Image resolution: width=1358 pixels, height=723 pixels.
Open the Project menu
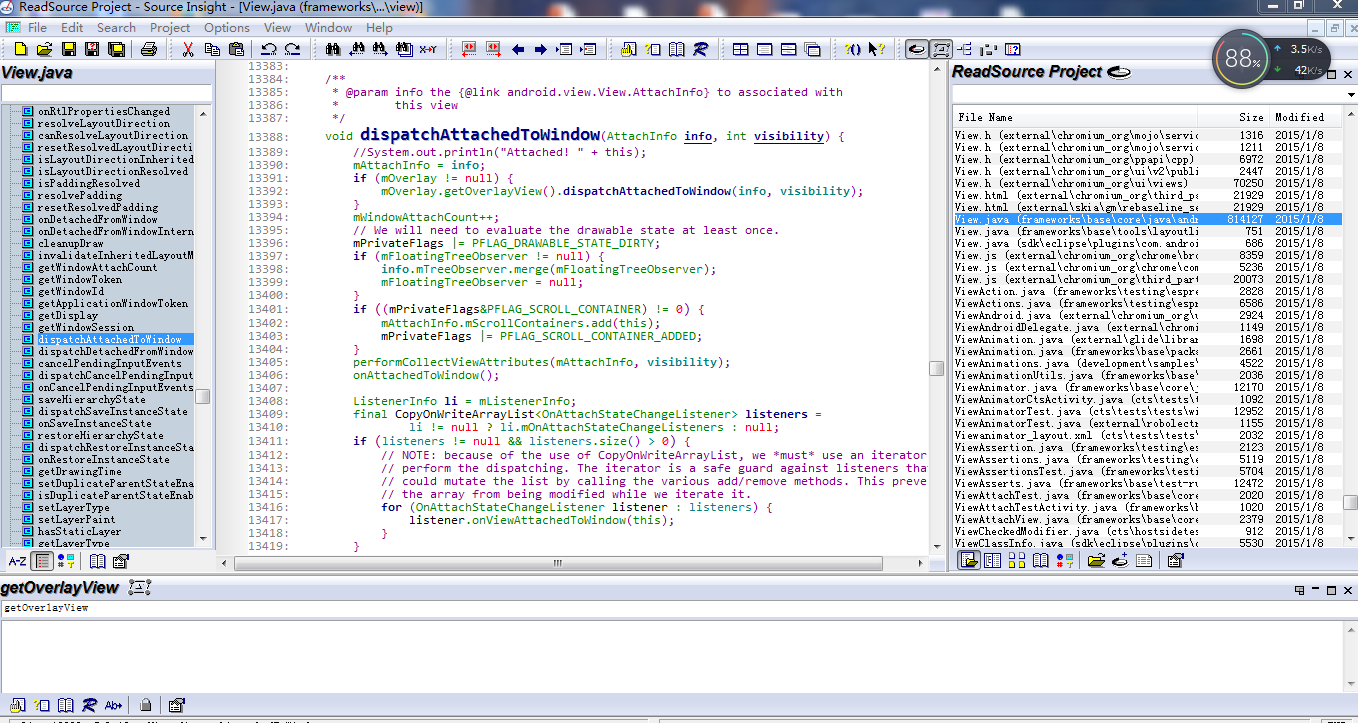click(170, 28)
